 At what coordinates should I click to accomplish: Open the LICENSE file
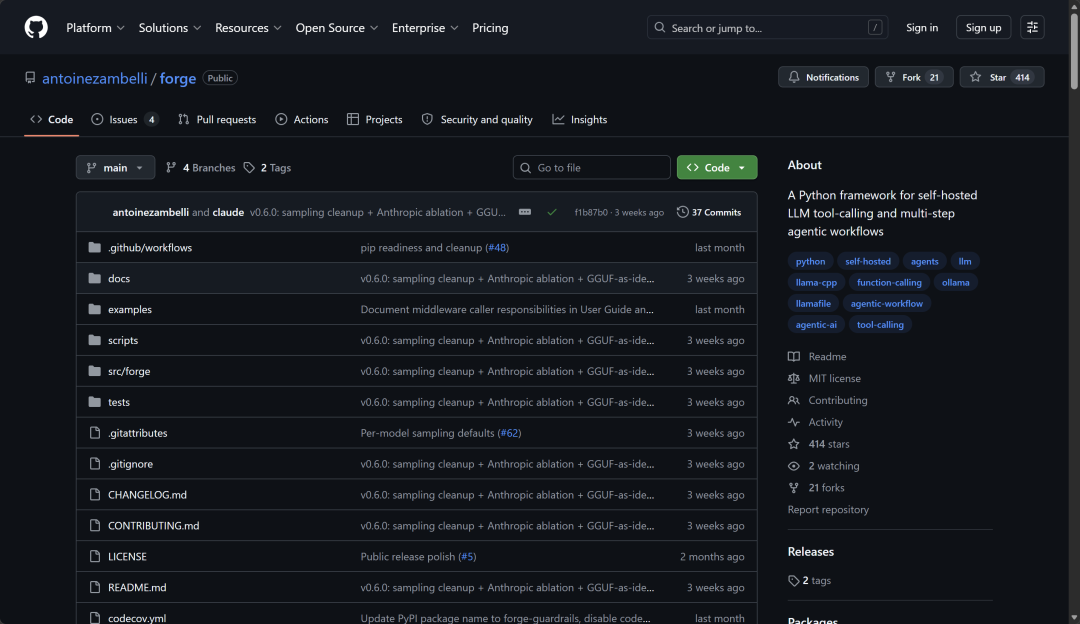coord(127,557)
